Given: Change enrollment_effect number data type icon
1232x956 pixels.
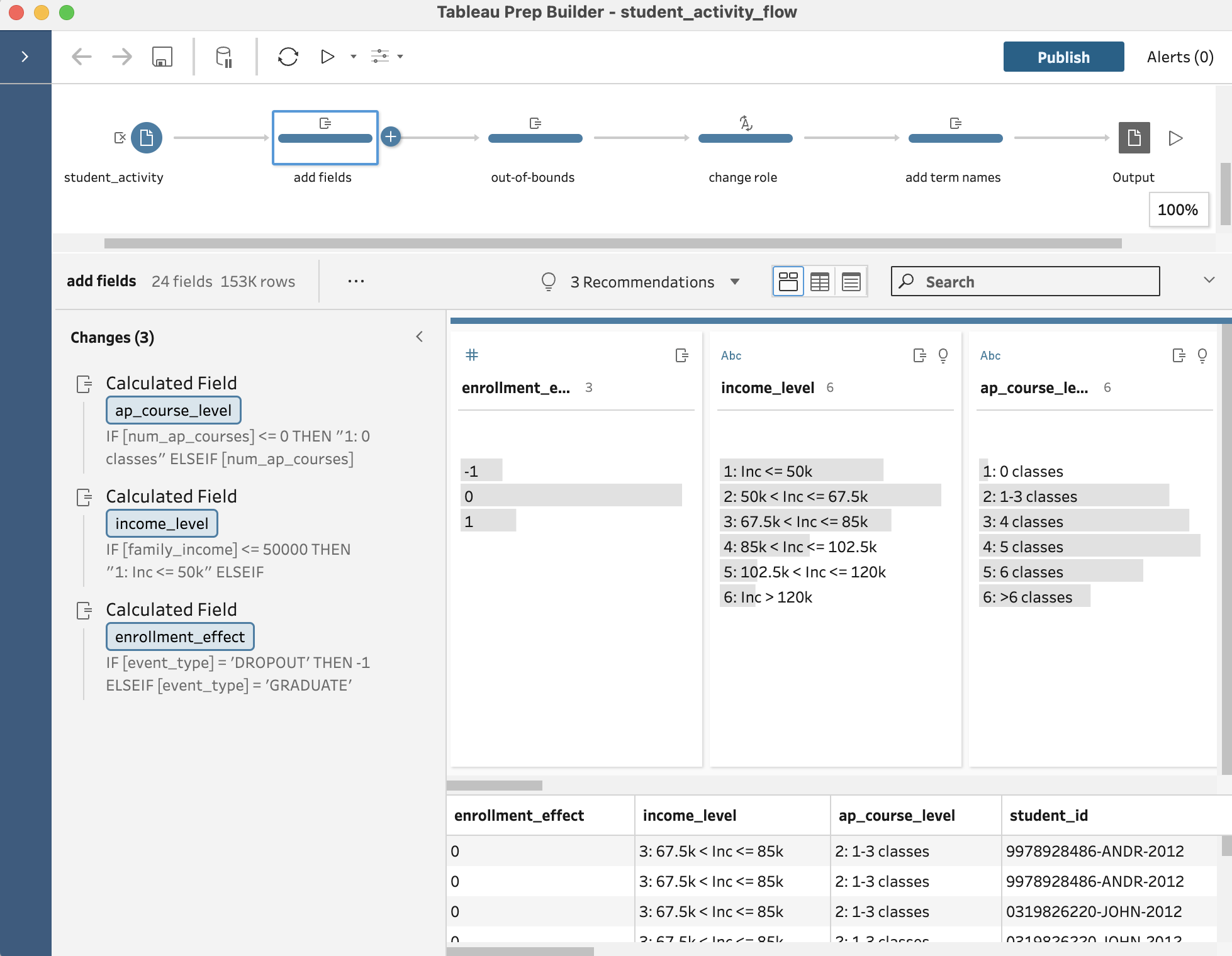Looking at the screenshot, I should (472, 355).
